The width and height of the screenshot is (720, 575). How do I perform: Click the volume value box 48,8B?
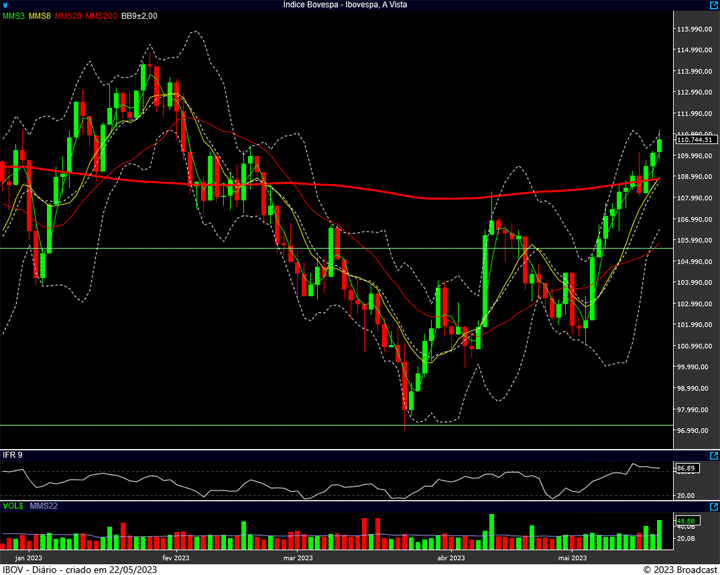click(687, 521)
